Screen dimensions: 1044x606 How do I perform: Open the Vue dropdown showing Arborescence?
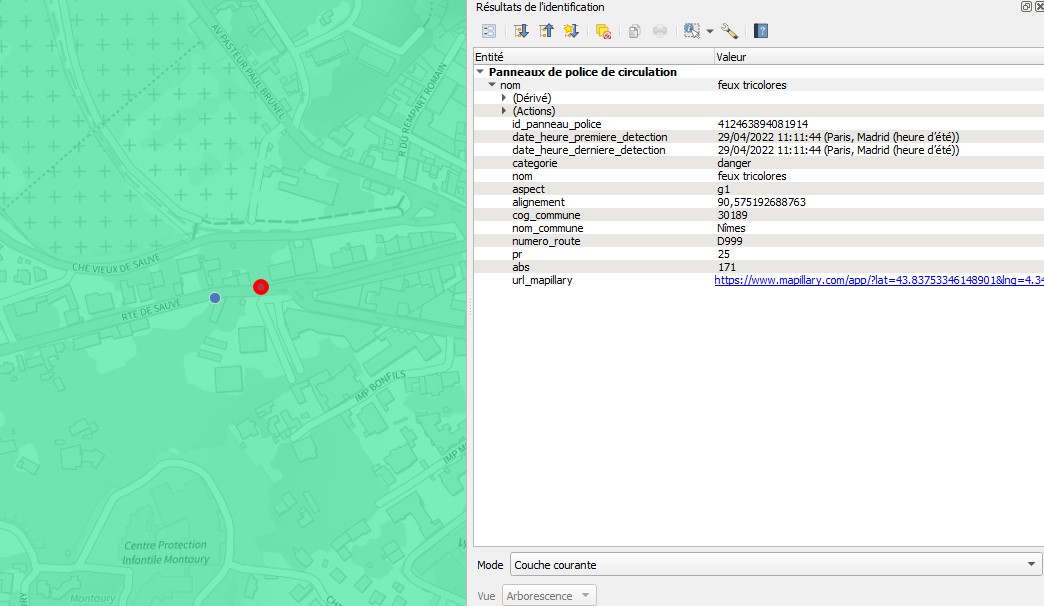tap(549, 595)
